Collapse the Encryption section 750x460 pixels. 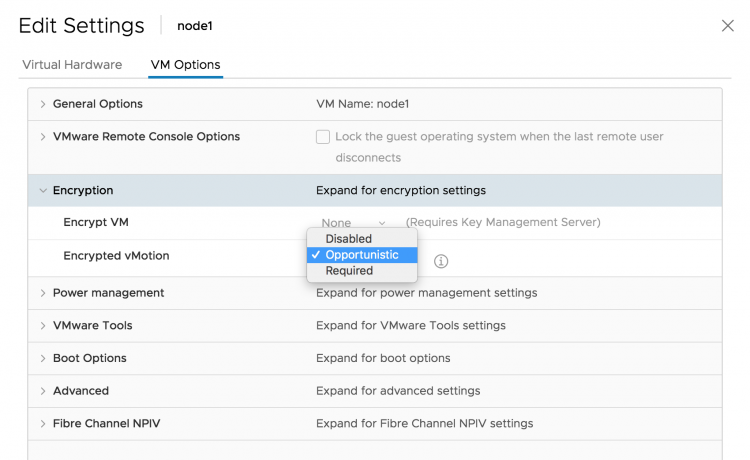pos(43,191)
